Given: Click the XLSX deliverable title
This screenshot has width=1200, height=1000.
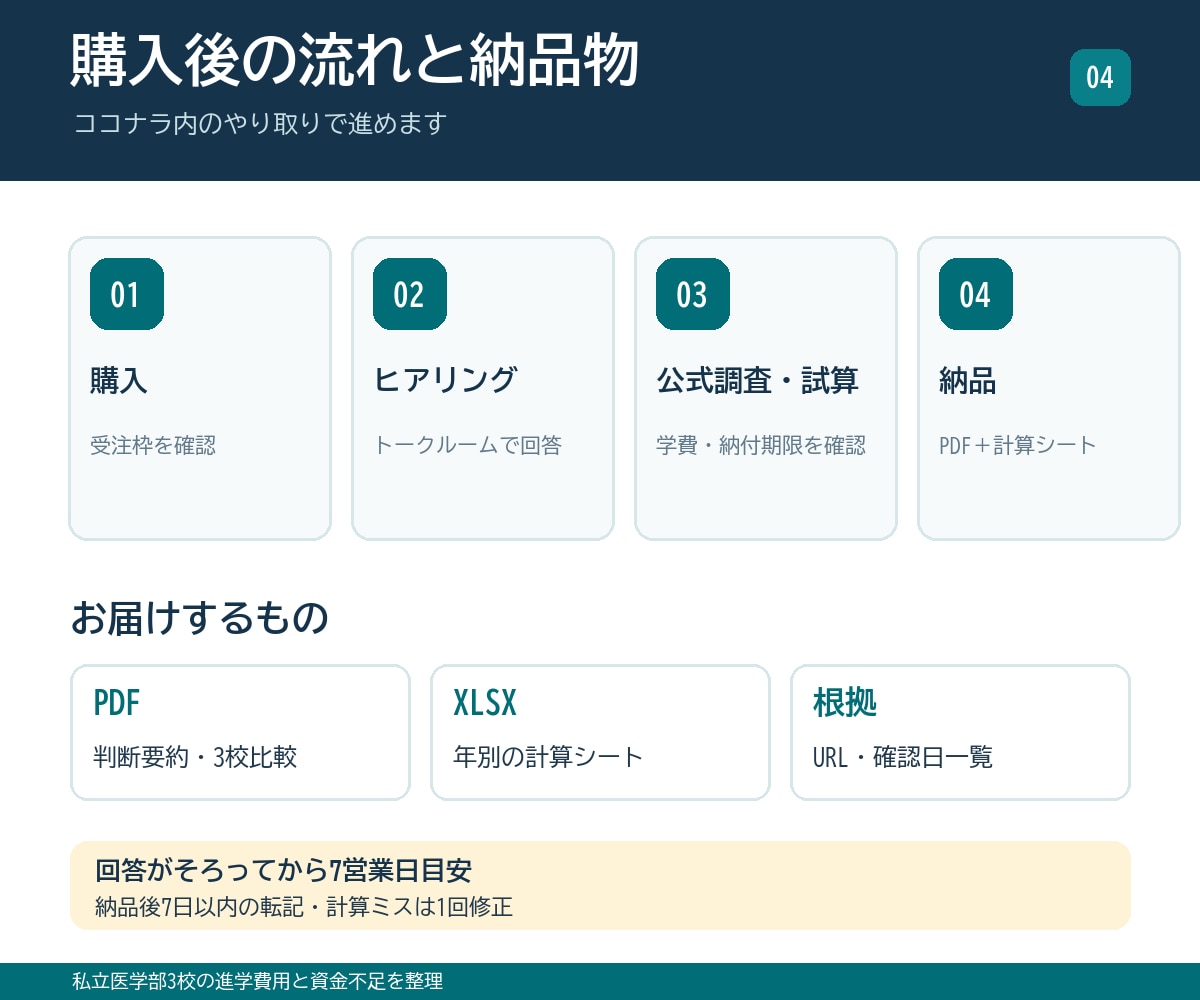Looking at the screenshot, I should point(485,704).
